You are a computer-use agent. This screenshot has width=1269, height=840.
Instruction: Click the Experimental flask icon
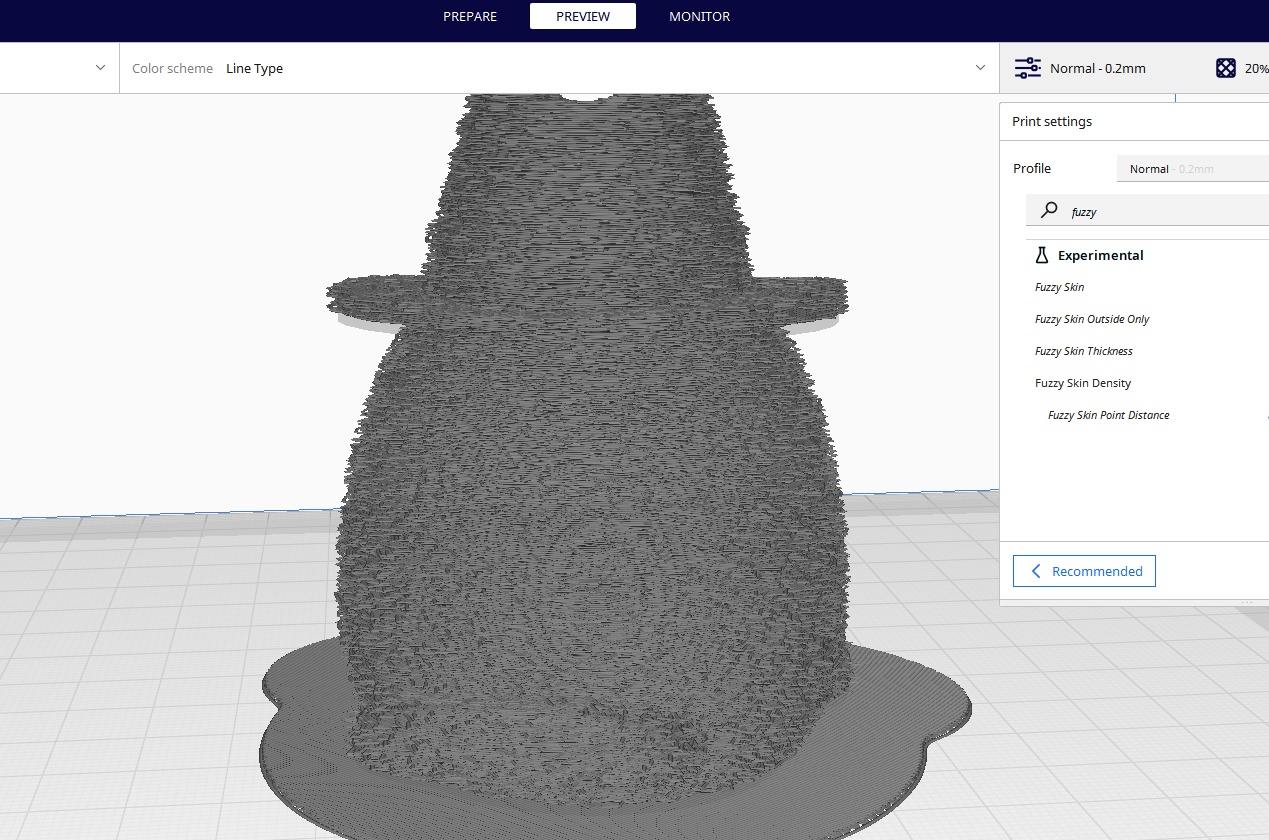coord(1042,255)
